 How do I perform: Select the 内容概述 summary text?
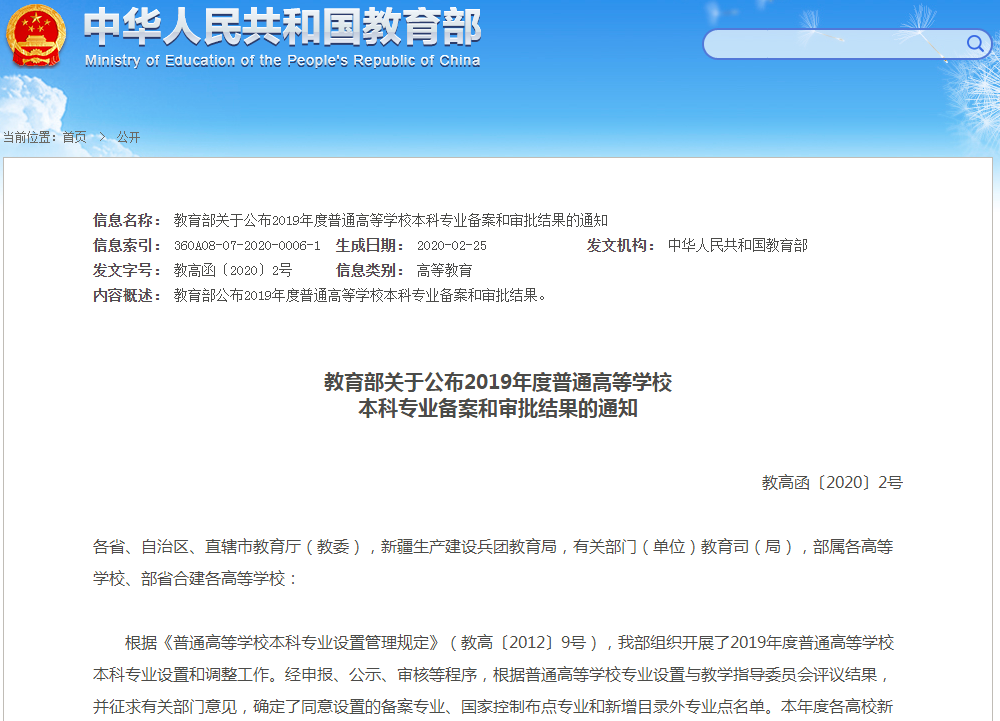click(x=360, y=295)
